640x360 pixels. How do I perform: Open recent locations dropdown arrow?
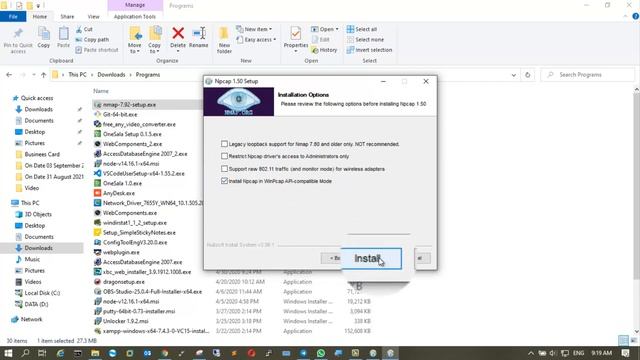tap(34, 75)
